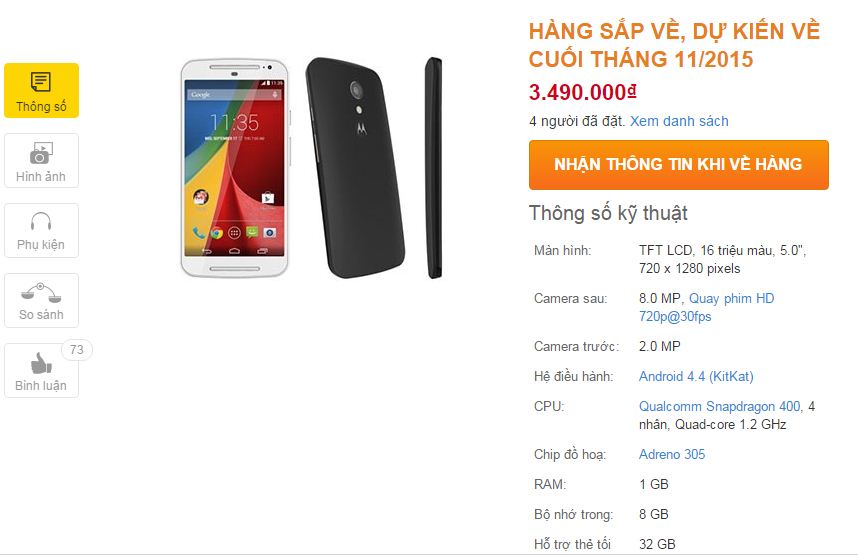Open the Thông số specs icon
This screenshot has height=555, width=858.
pyautogui.click(x=40, y=82)
